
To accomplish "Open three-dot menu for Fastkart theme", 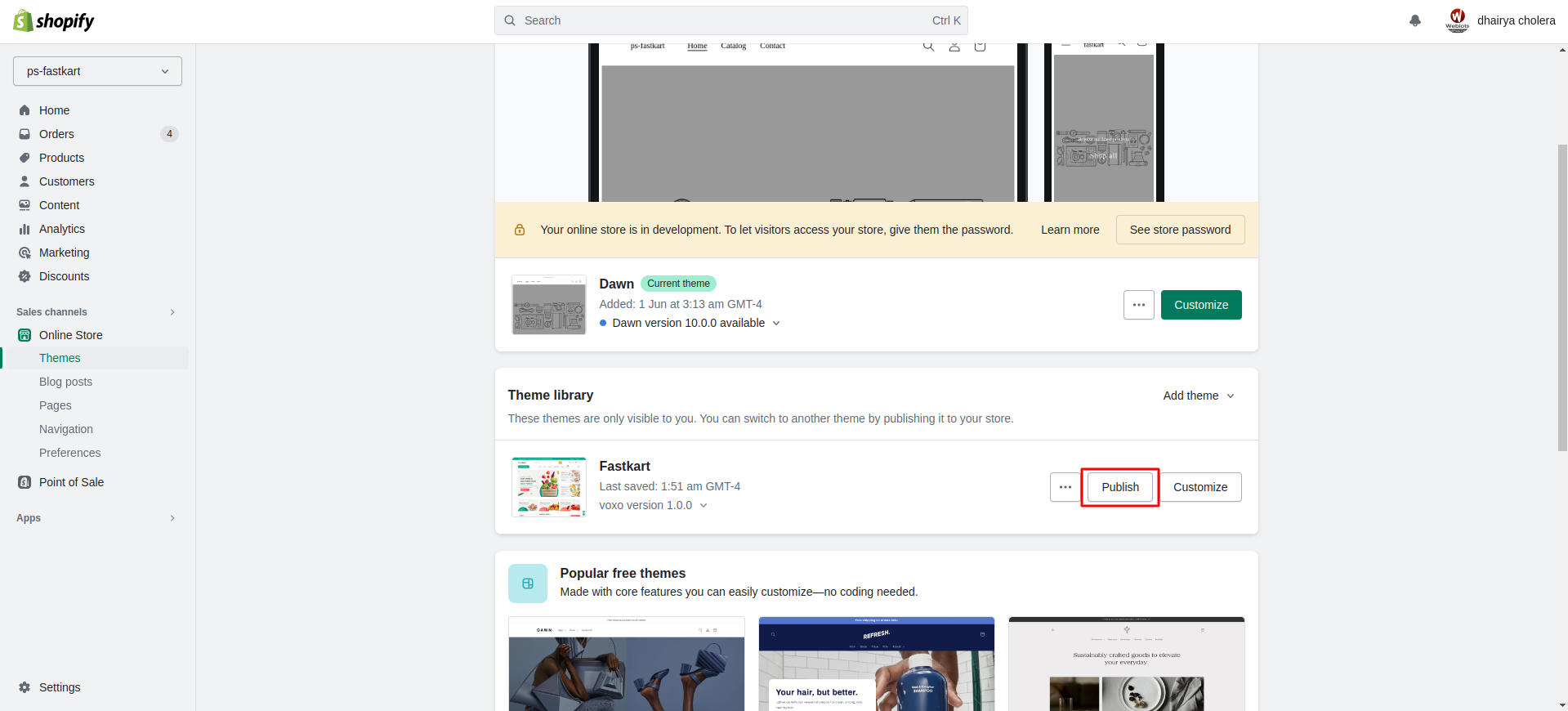I will [x=1065, y=487].
